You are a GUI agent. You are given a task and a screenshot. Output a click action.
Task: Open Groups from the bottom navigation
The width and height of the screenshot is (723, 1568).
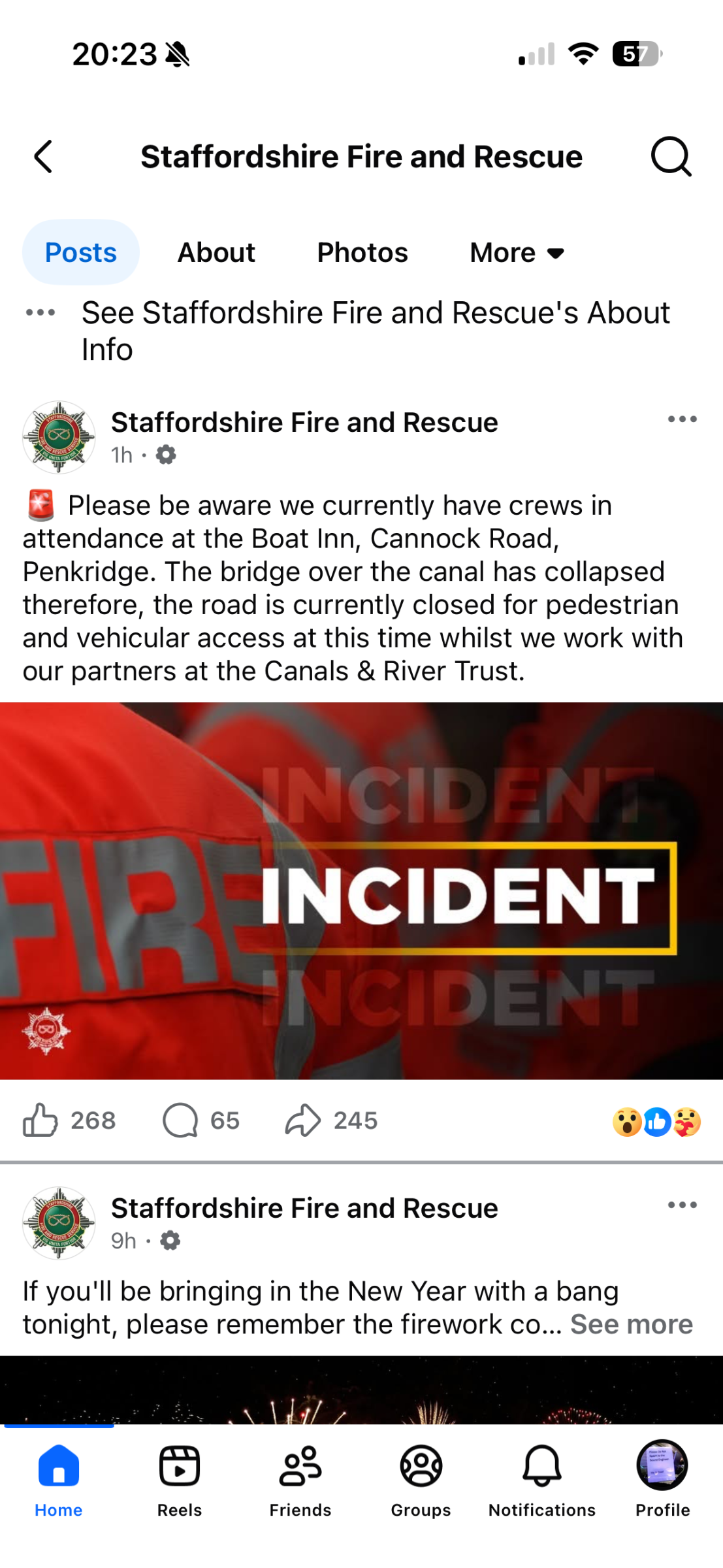click(421, 1480)
